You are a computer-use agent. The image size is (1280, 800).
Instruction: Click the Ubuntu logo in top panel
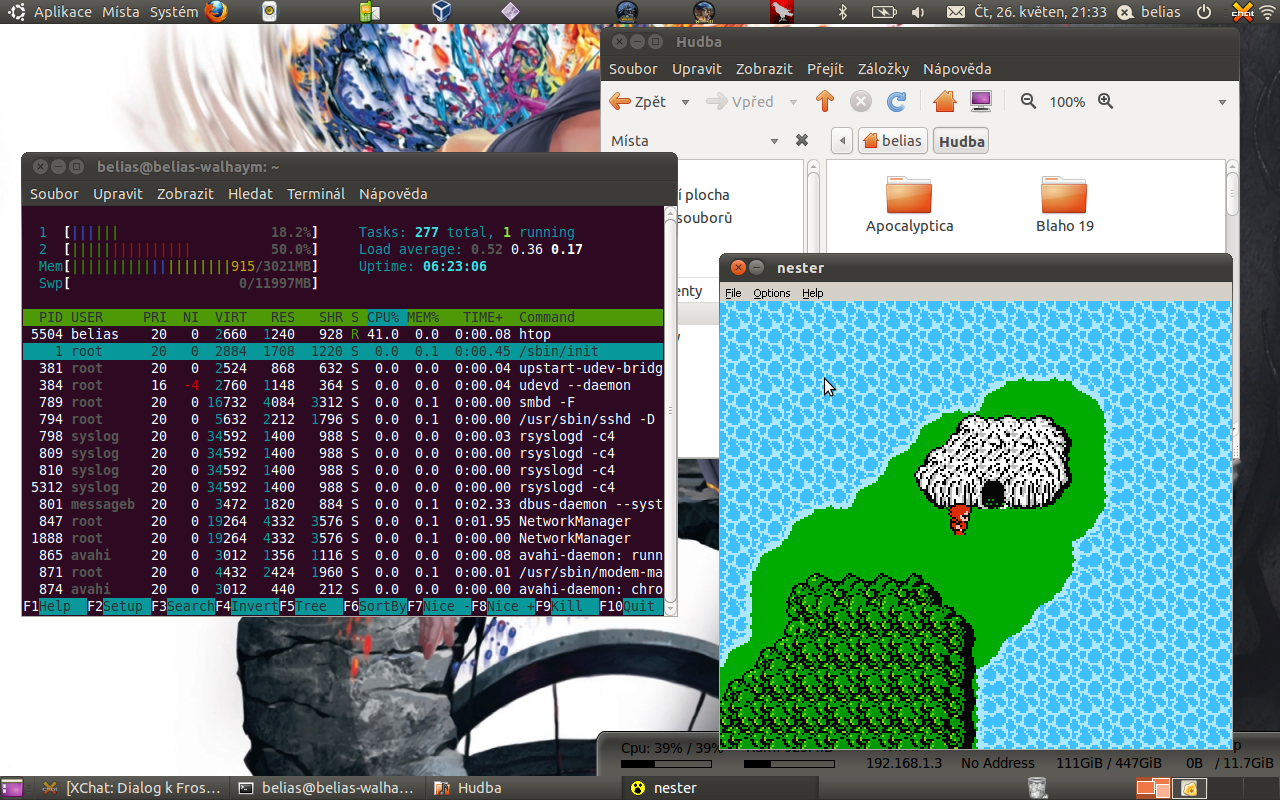(x=17, y=12)
